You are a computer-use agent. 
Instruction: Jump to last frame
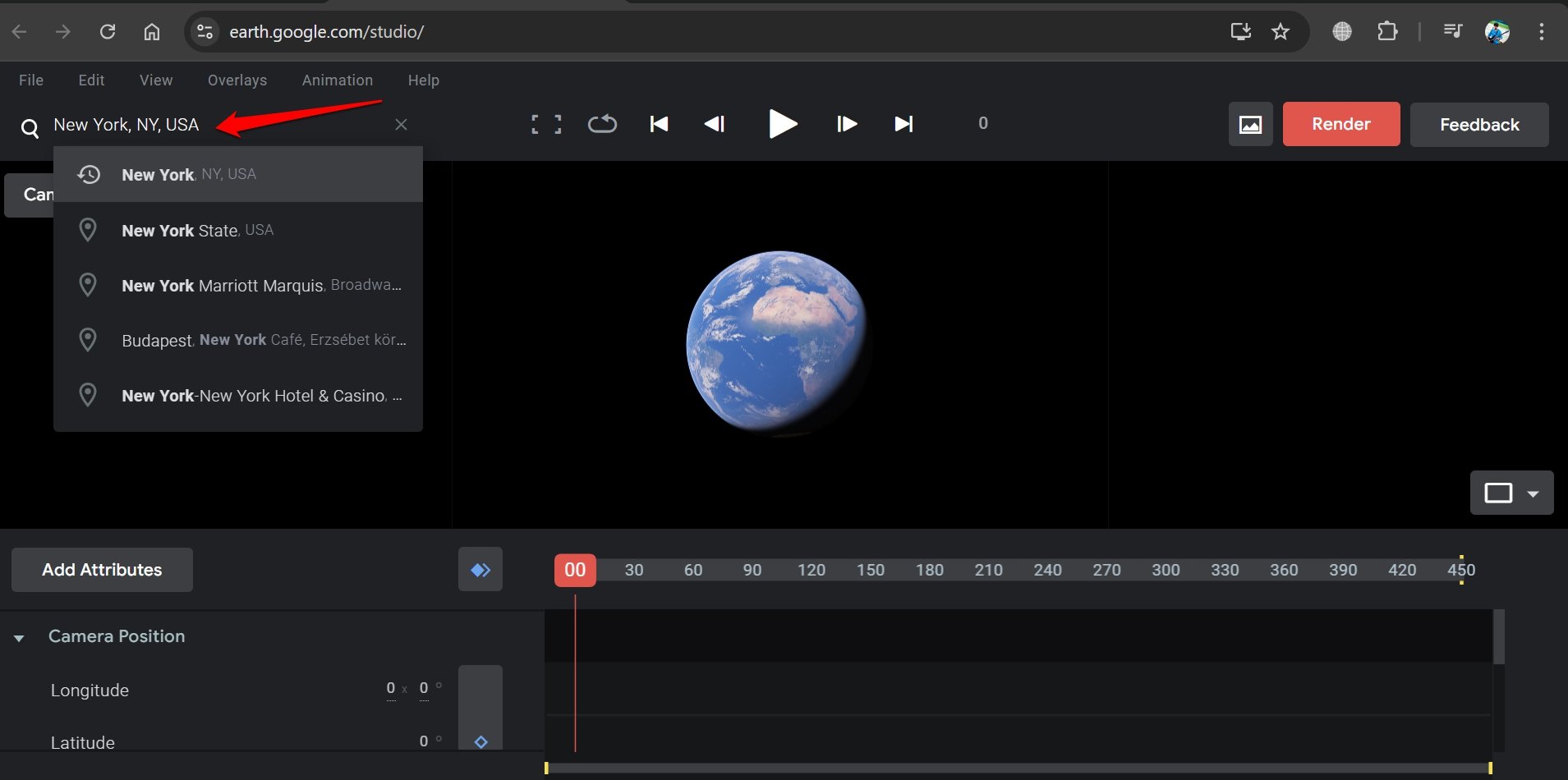pos(904,124)
